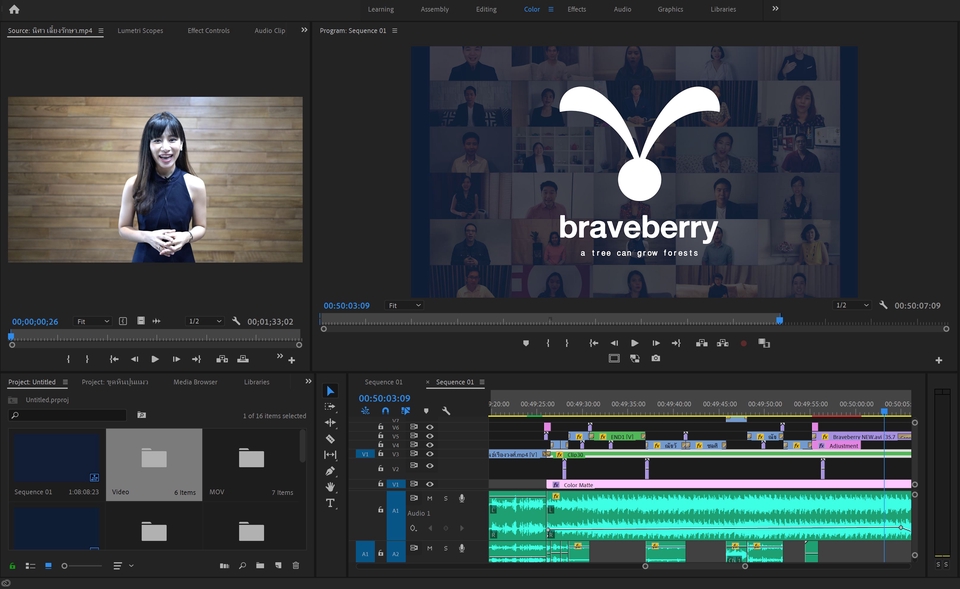Go to In point in Program monitor

coord(593,343)
